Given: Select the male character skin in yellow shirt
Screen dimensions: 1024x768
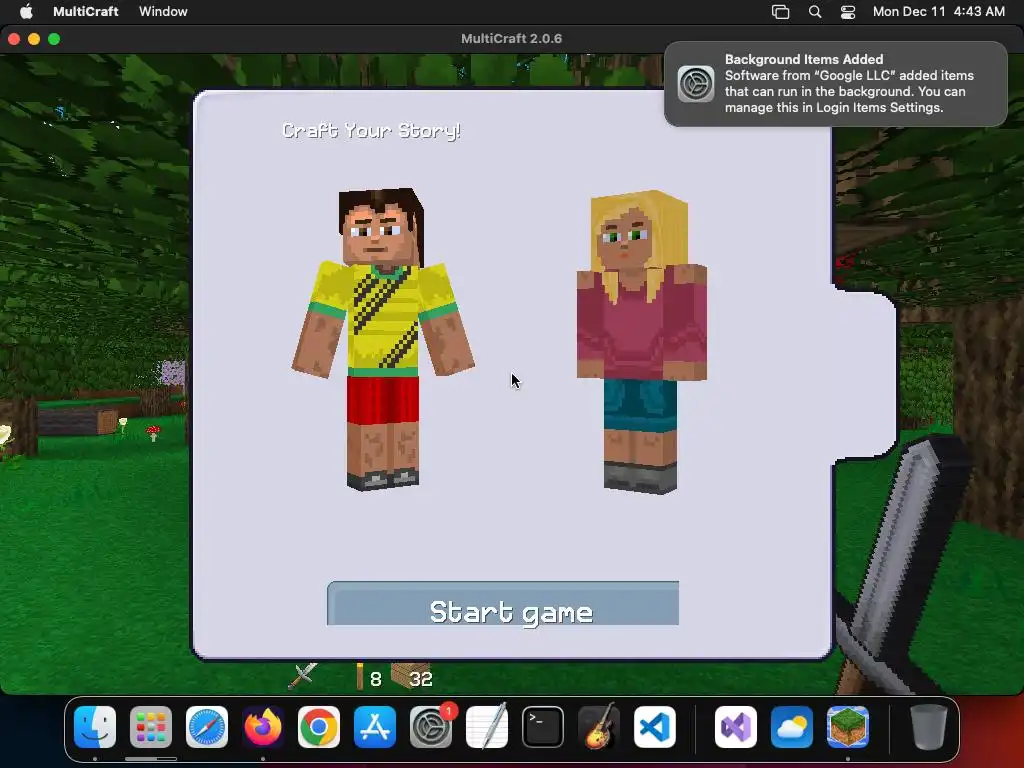Looking at the screenshot, I should click(383, 339).
